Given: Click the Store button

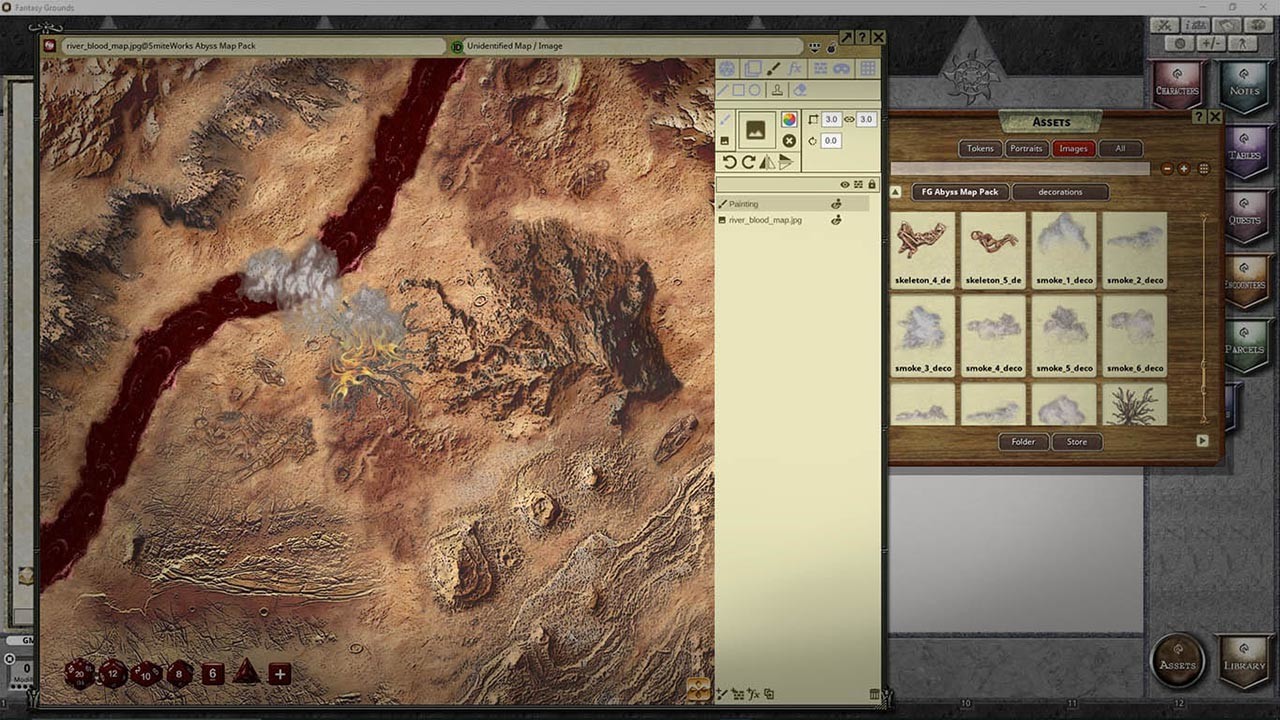Looking at the screenshot, I should [x=1077, y=441].
